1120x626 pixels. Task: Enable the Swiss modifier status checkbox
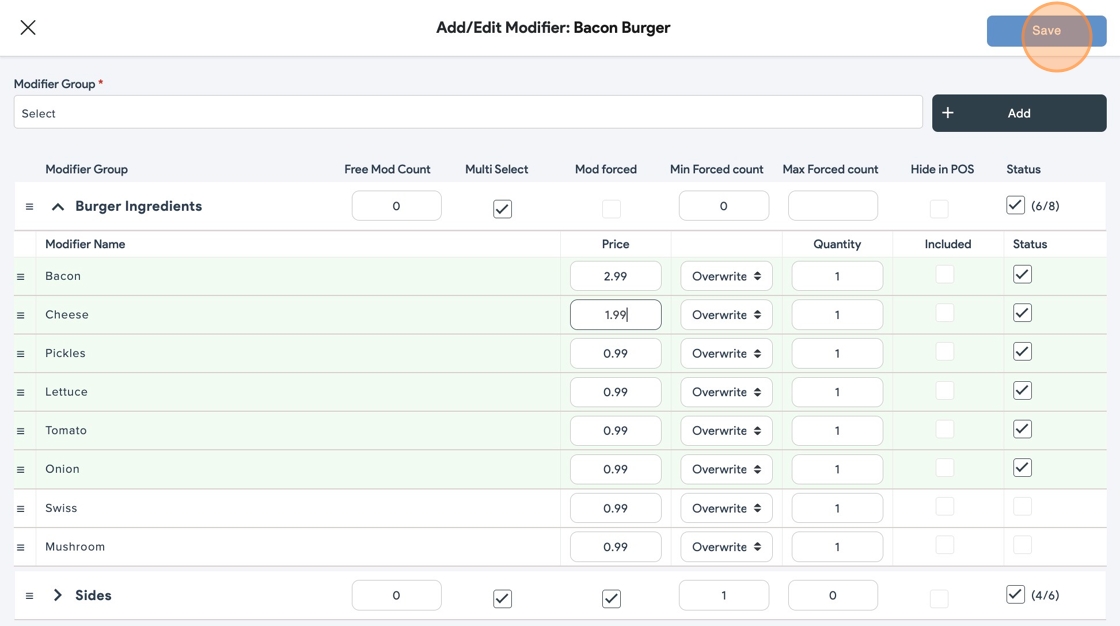[1022, 507]
